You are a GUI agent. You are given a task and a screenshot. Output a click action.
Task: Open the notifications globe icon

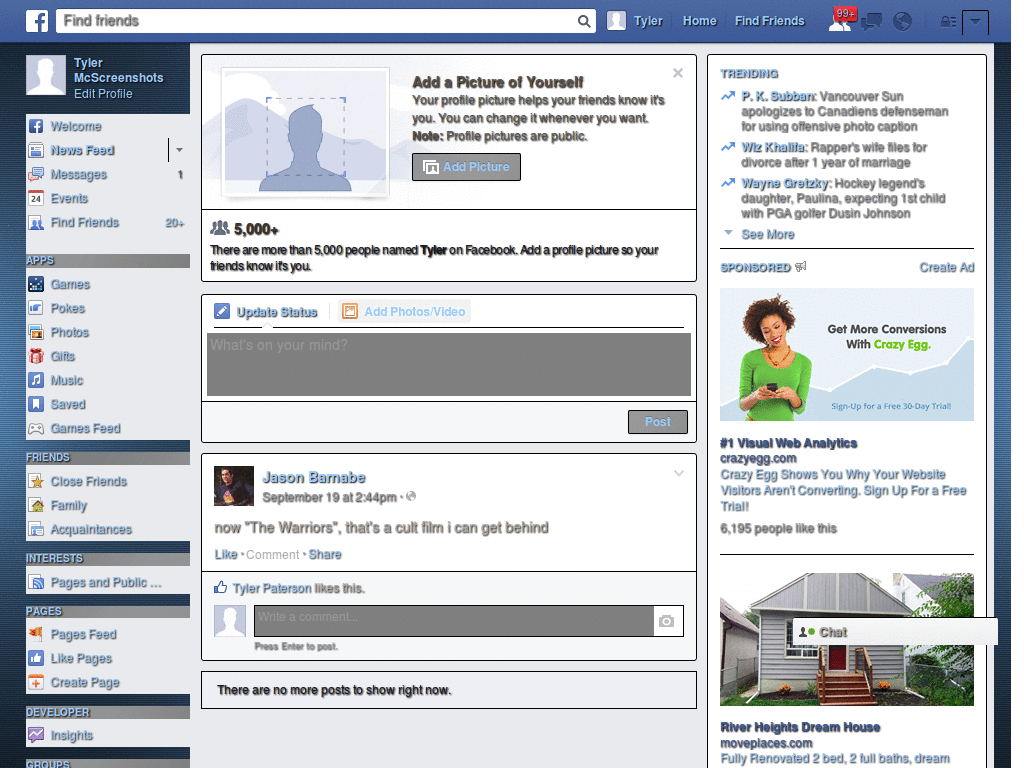pyautogui.click(x=903, y=22)
